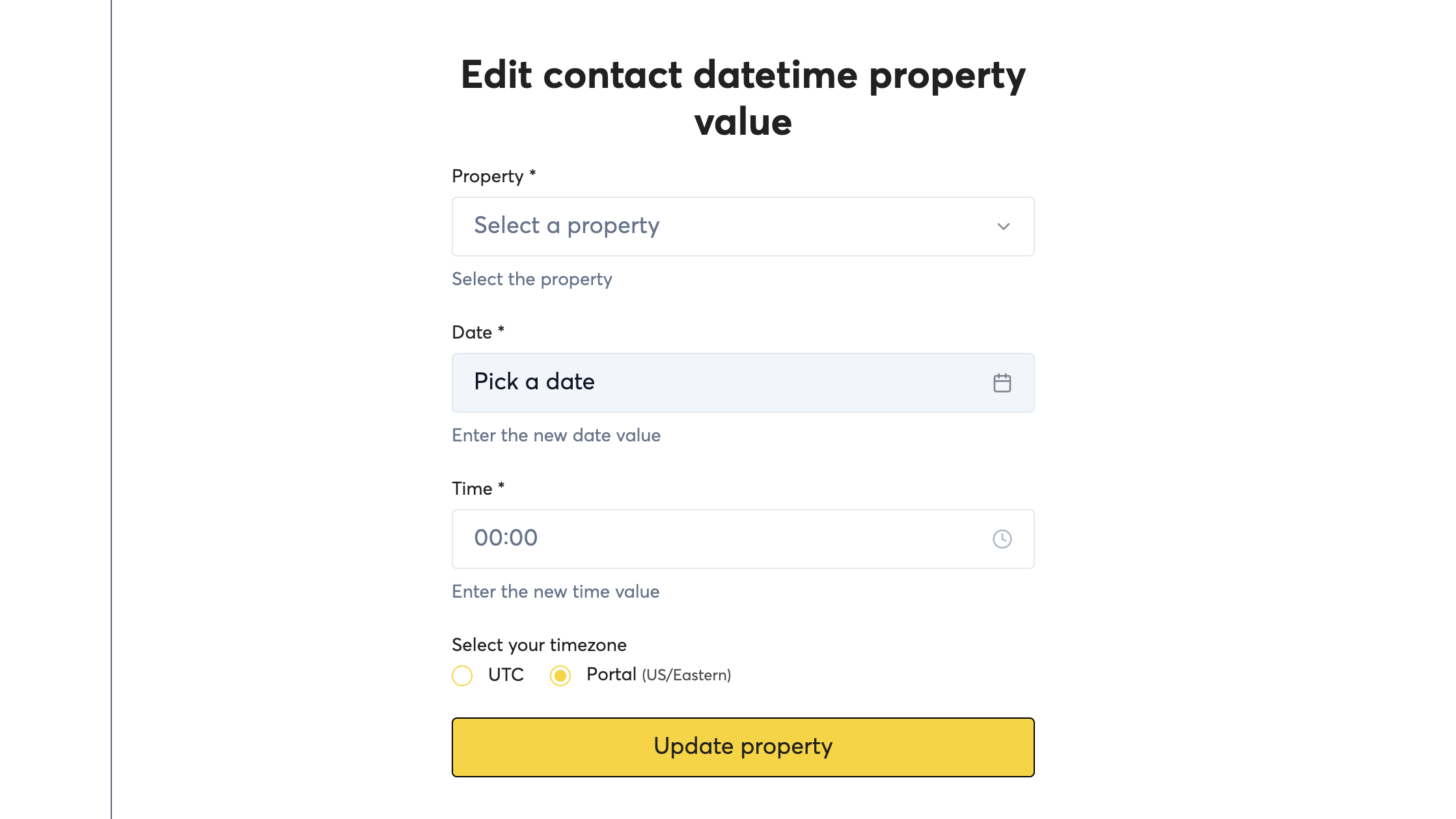This screenshot has width=1456, height=819.
Task: Deselect Portal by clicking the UTC option
Action: pyautogui.click(x=462, y=676)
